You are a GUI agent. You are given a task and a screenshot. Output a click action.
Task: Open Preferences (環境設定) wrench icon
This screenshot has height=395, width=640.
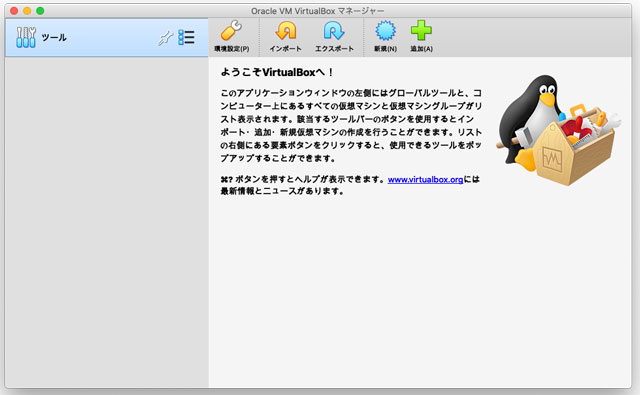(231, 31)
